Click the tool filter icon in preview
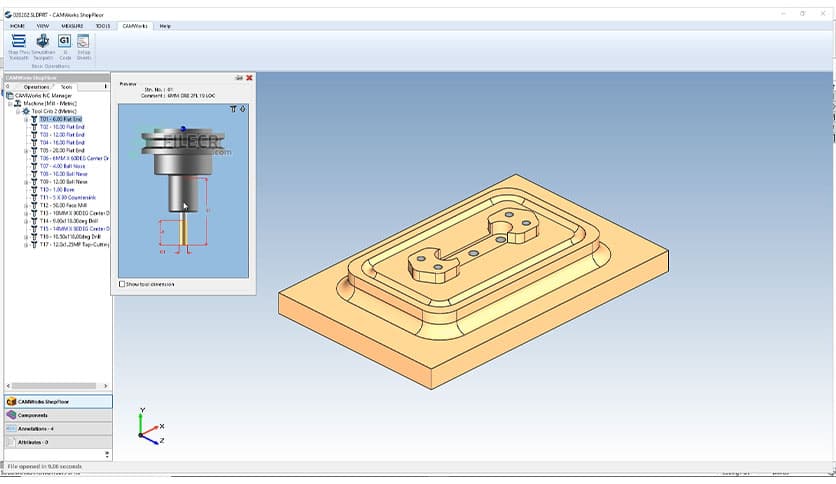Screen dimensions: 836x484 234,108
